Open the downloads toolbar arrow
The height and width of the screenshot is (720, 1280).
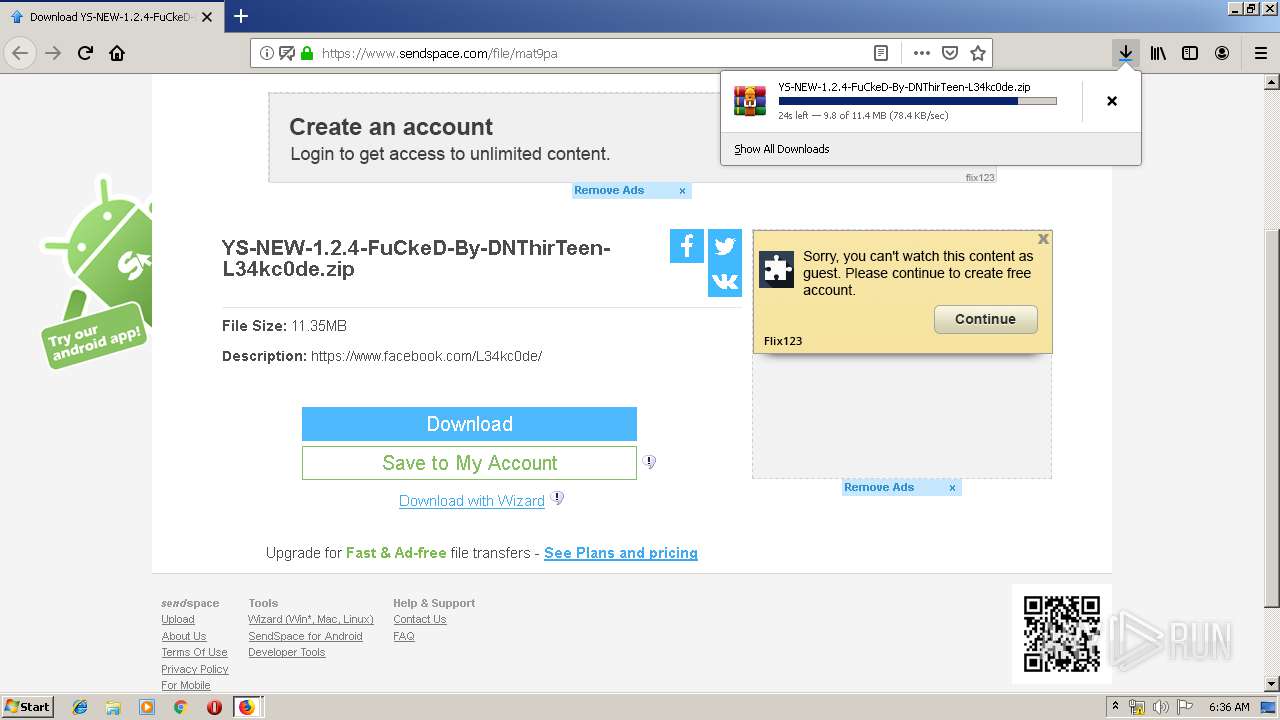pos(1126,53)
